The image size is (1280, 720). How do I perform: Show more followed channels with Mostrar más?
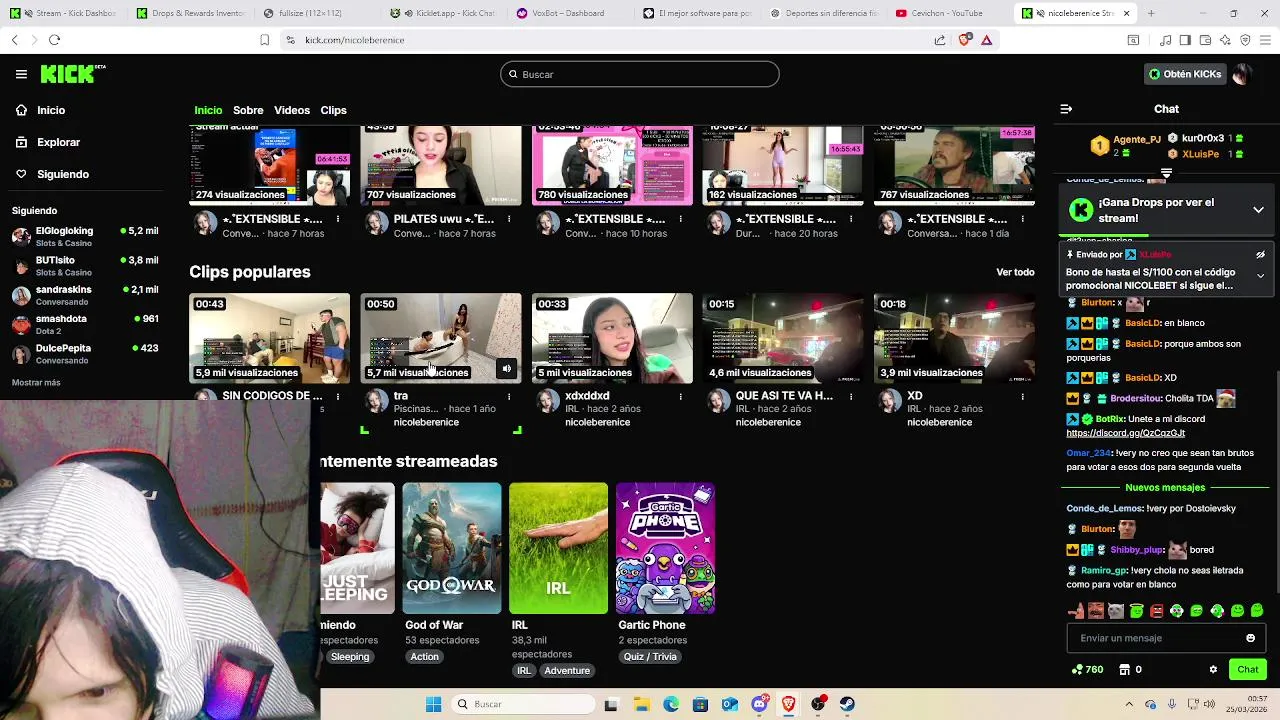[x=36, y=383]
